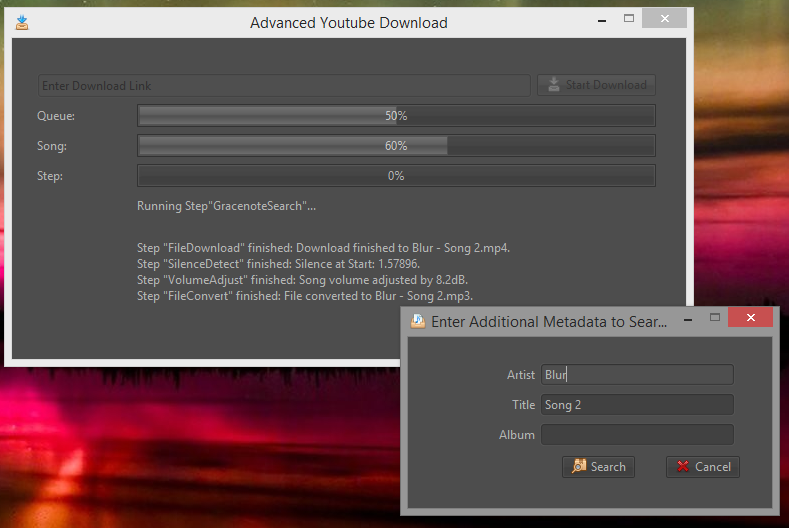Maximize the Enter Additional Metadata dialog

pos(715,318)
